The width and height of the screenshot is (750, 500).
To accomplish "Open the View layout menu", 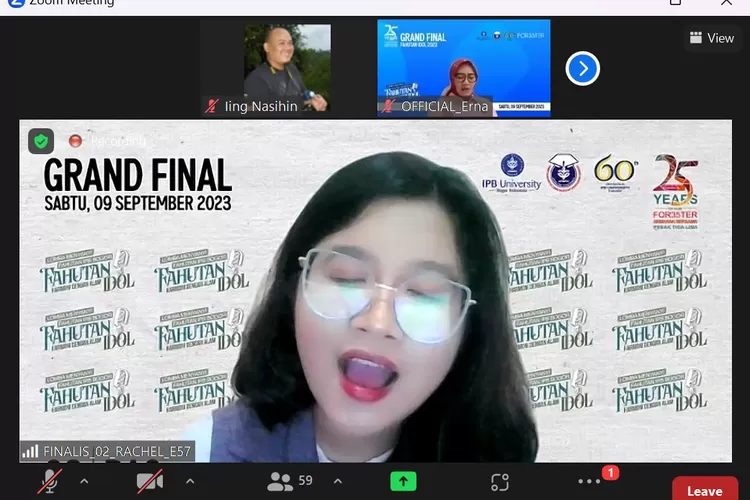I will point(712,38).
